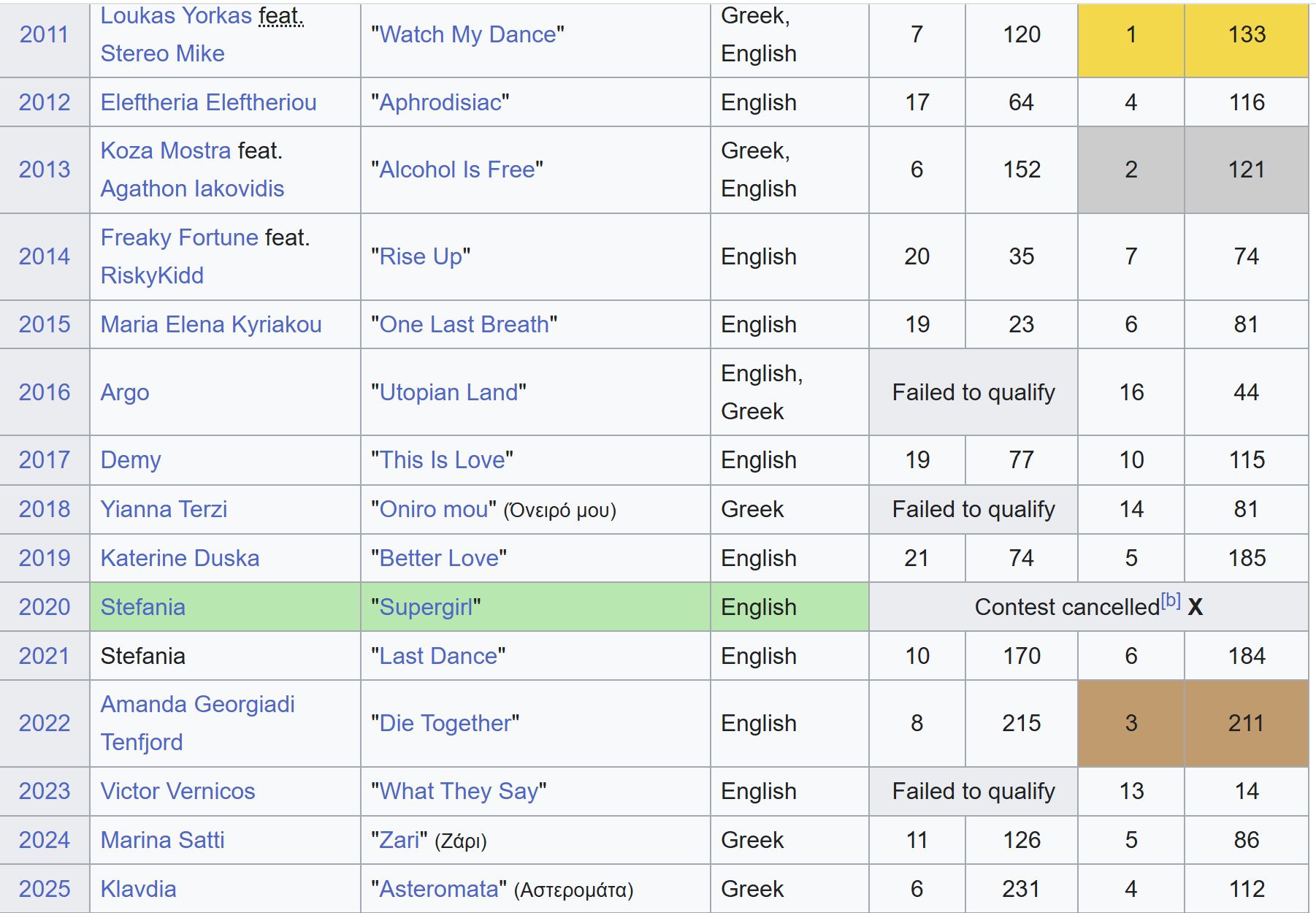Click the "Alcohol Is Free" song link
The image size is (1316, 913).
pyautogui.click(x=457, y=169)
